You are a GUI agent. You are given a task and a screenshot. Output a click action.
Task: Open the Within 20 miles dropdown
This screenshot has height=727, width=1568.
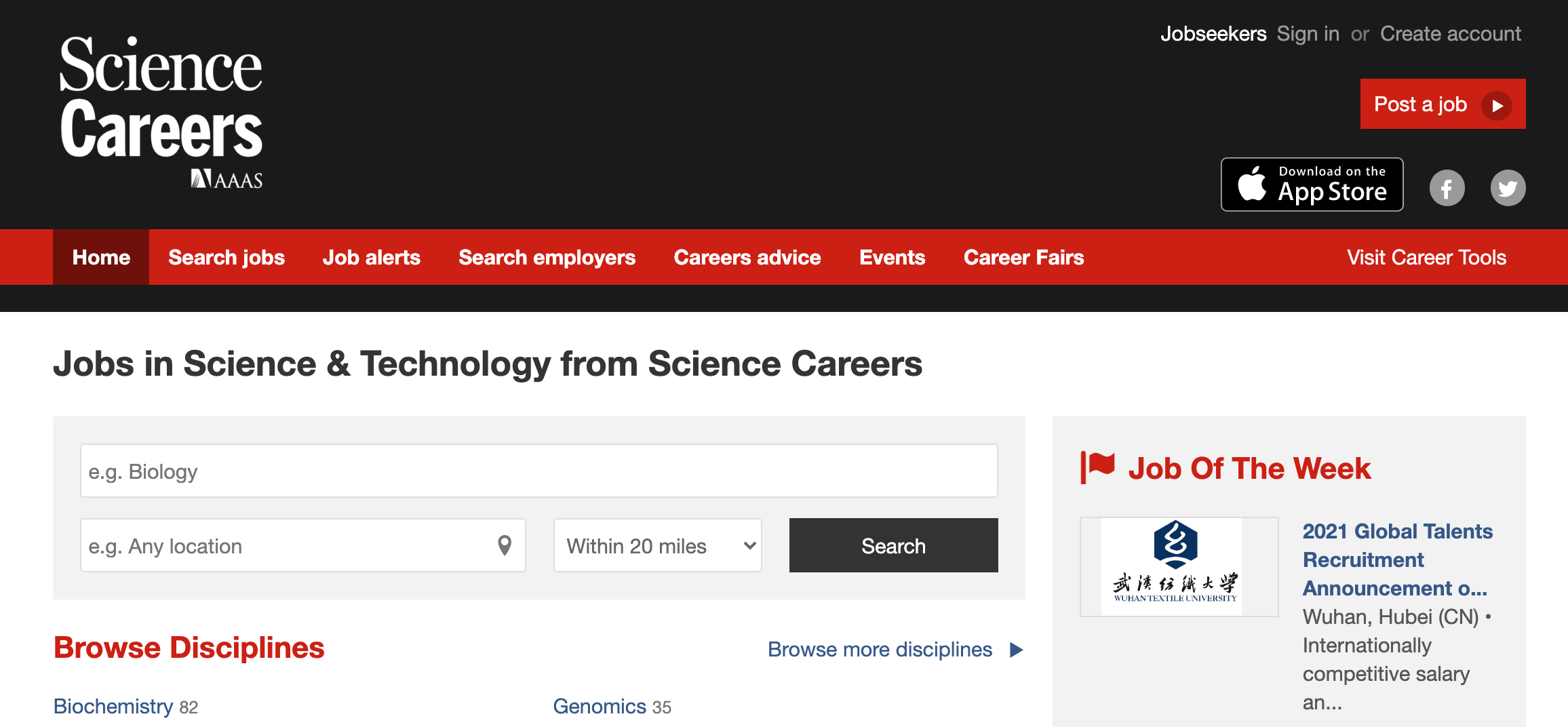click(657, 545)
